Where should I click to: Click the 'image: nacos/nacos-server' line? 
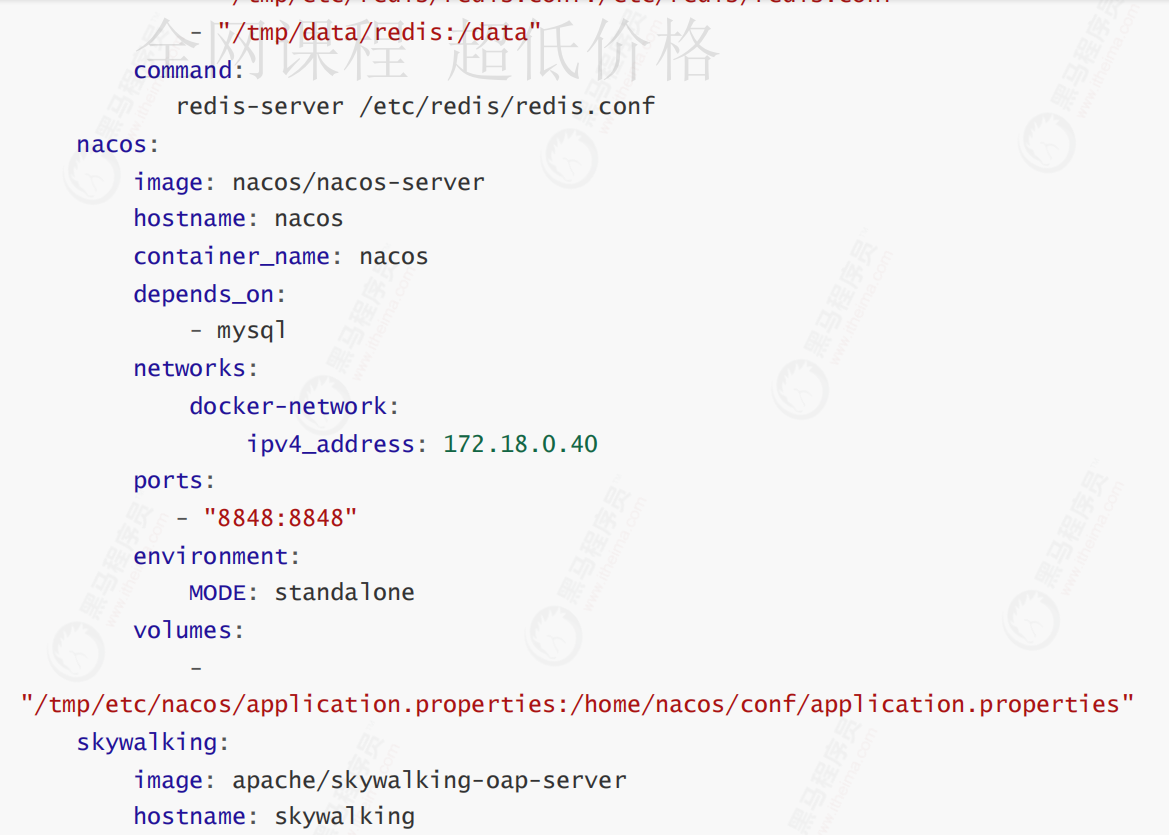[309, 183]
